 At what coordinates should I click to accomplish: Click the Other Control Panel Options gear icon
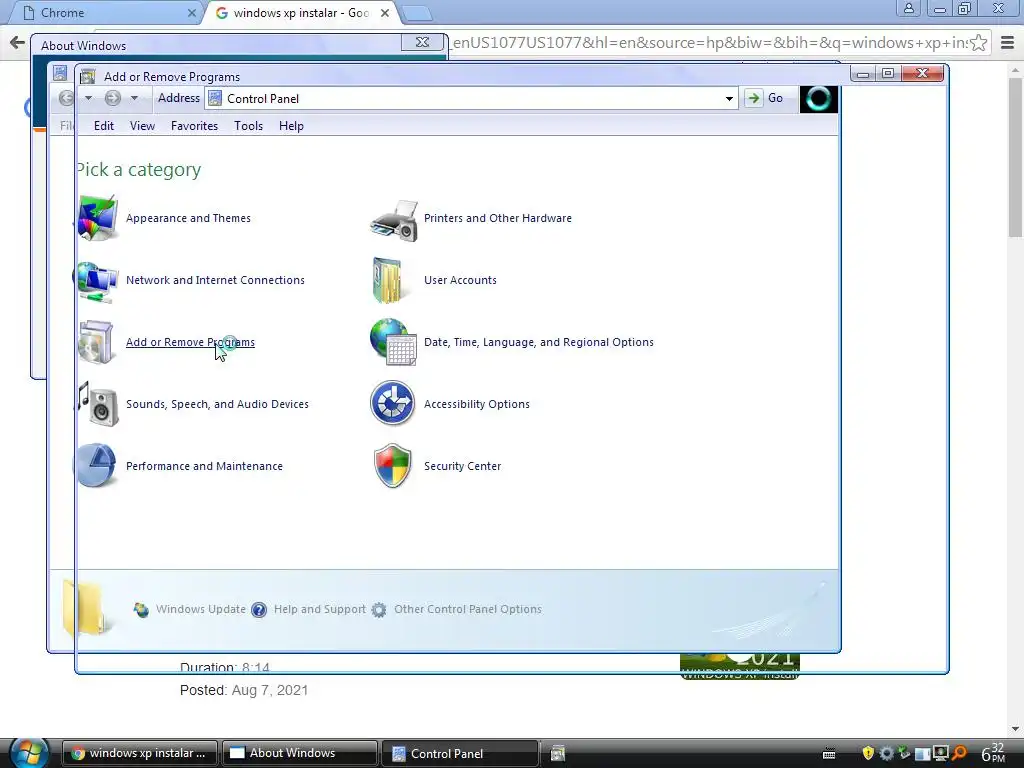379,610
